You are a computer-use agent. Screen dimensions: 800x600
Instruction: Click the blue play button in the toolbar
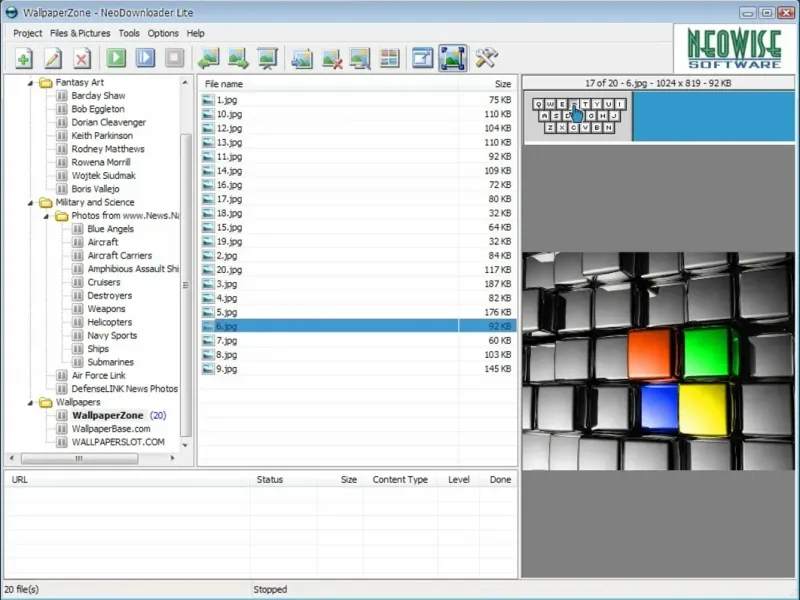tap(145, 57)
